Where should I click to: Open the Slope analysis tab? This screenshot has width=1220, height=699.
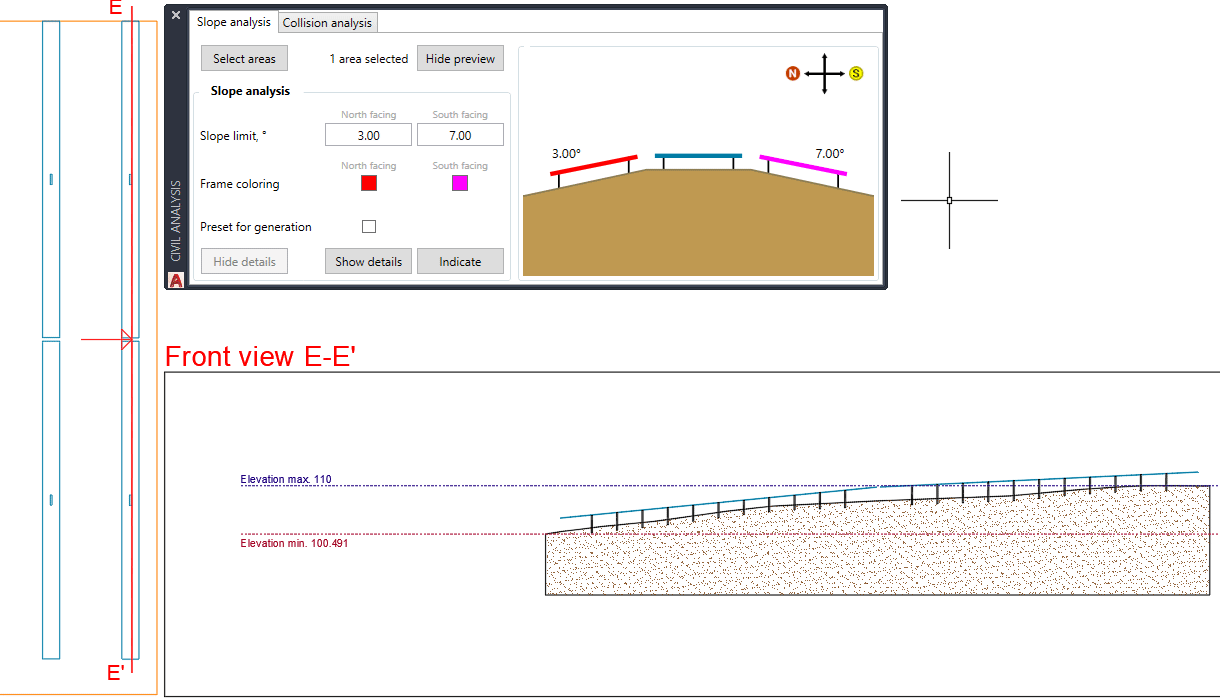click(234, 22)
